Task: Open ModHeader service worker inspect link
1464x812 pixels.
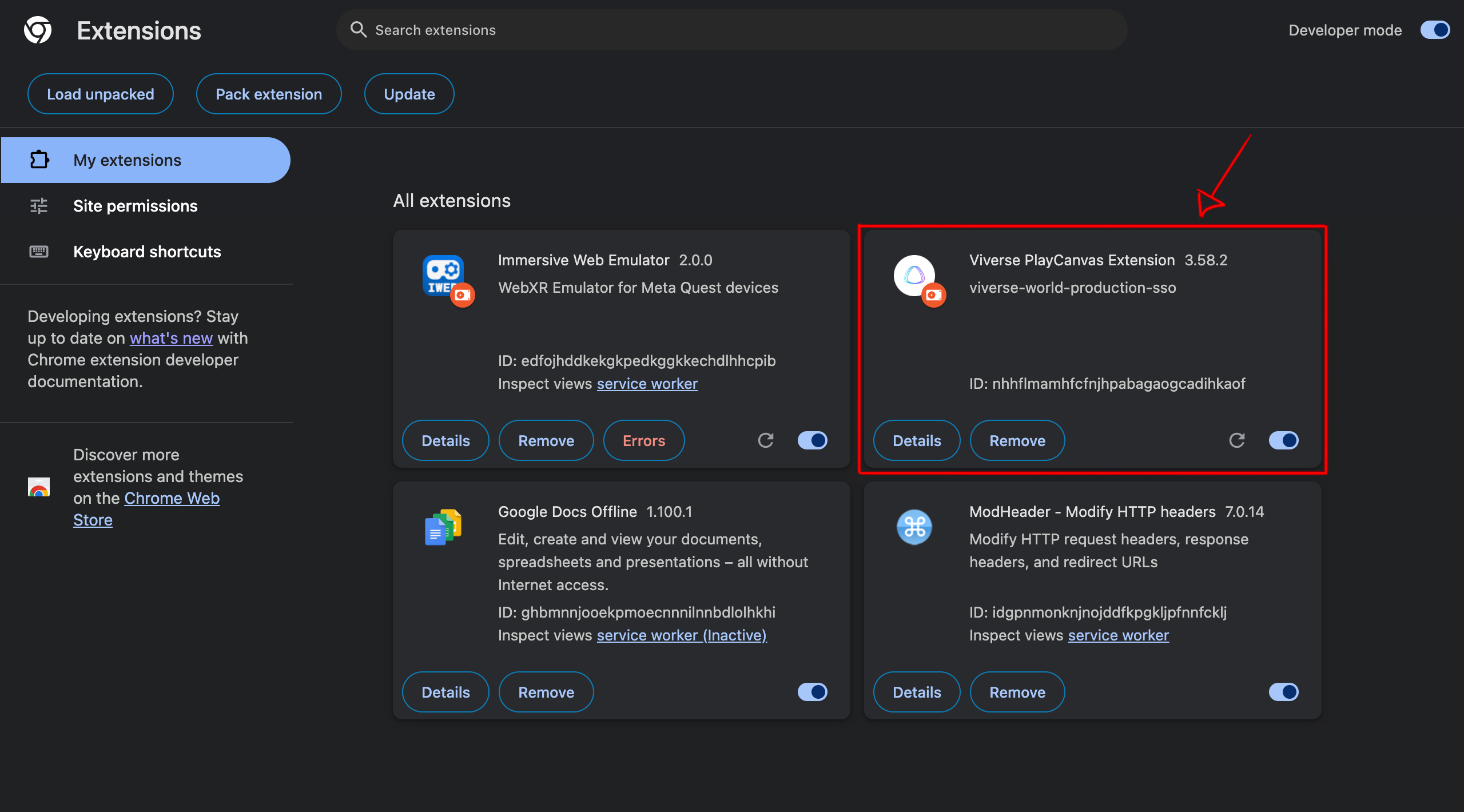Action: pyautogui.click(x=1118, y=635)
